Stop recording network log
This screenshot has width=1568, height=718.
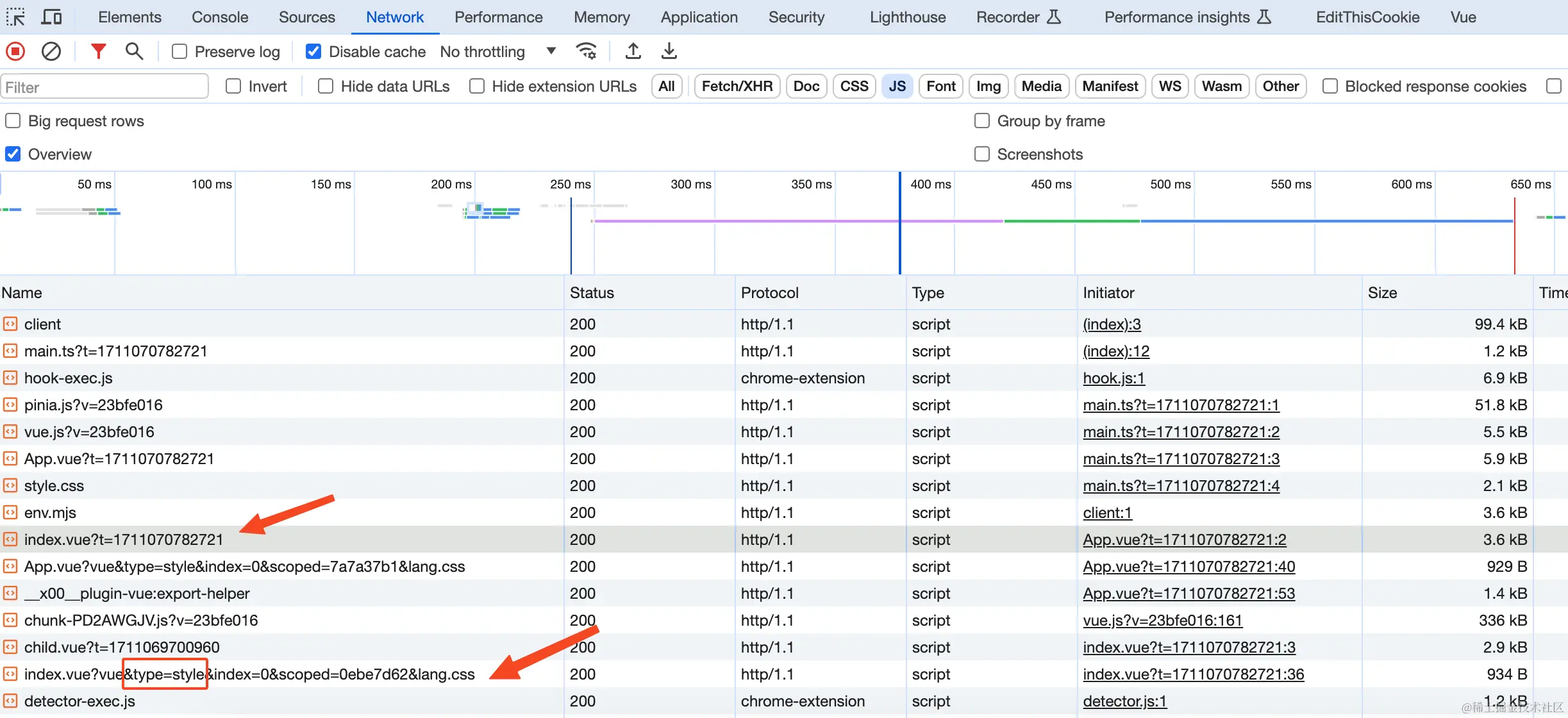pyautogui.click(x=15, y=51)
